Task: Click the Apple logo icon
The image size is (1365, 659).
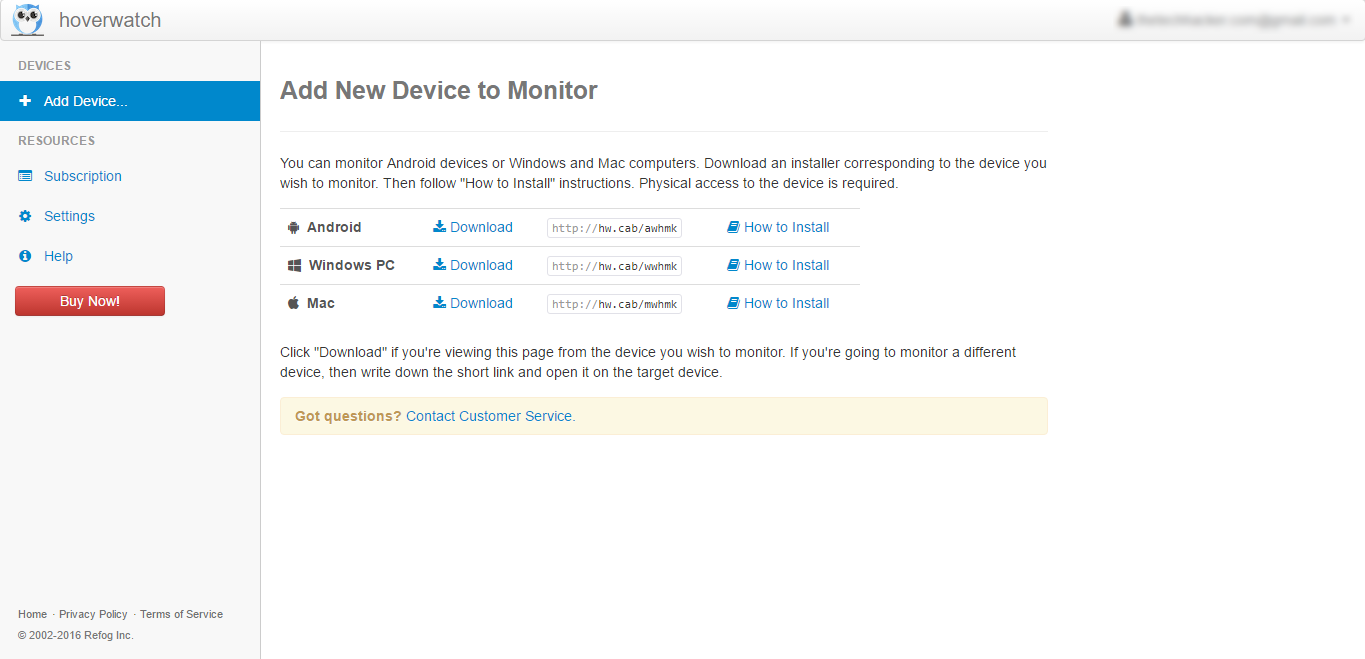Action: (293, 303)
